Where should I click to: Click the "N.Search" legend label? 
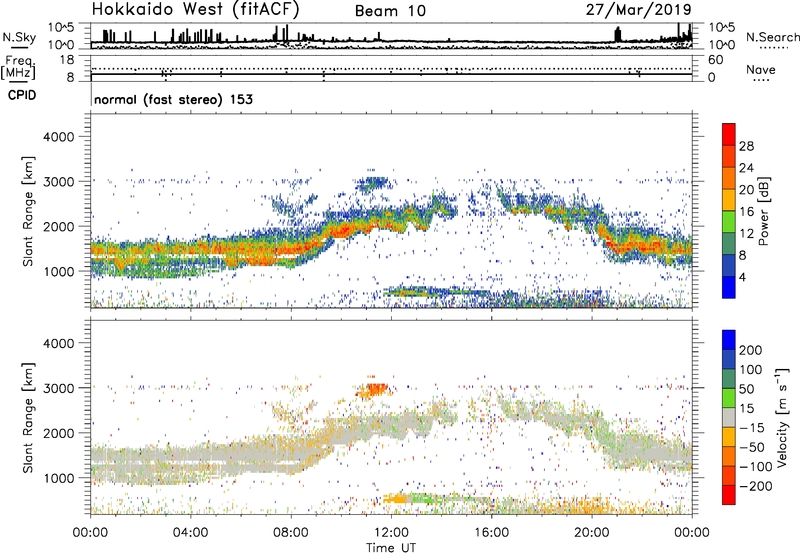pyautogui.click(x=772, y=37)
